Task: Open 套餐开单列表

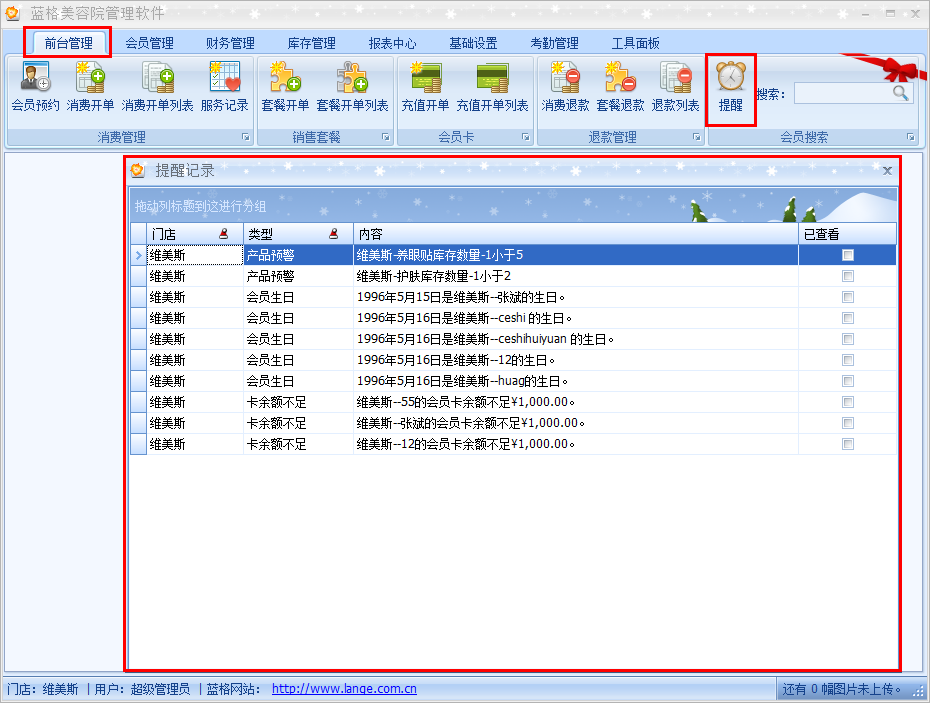Action: [352, 87]
